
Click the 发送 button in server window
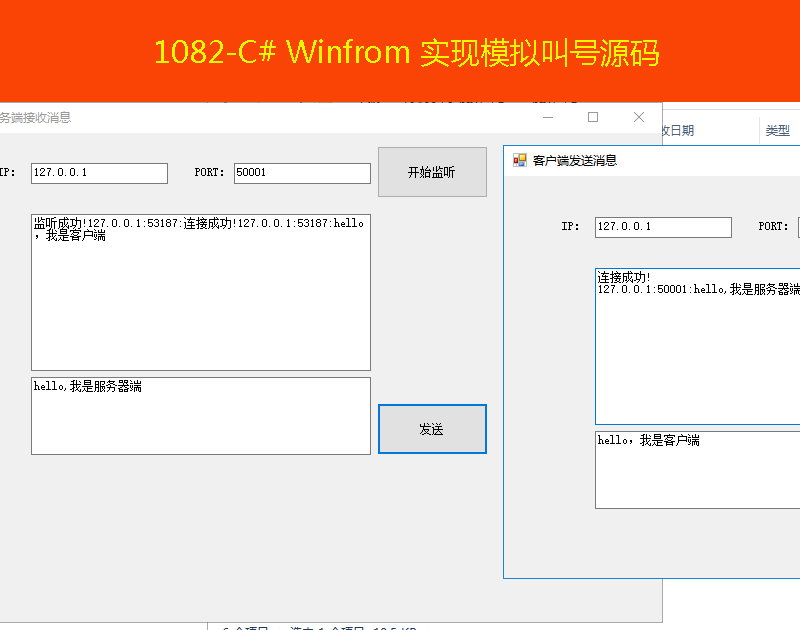pyautogui.click(x=432, y=429)
